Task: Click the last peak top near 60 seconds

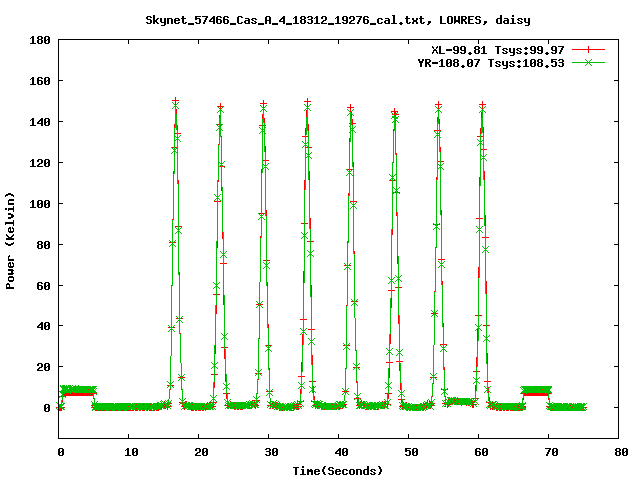Action: tap(482, 106)
